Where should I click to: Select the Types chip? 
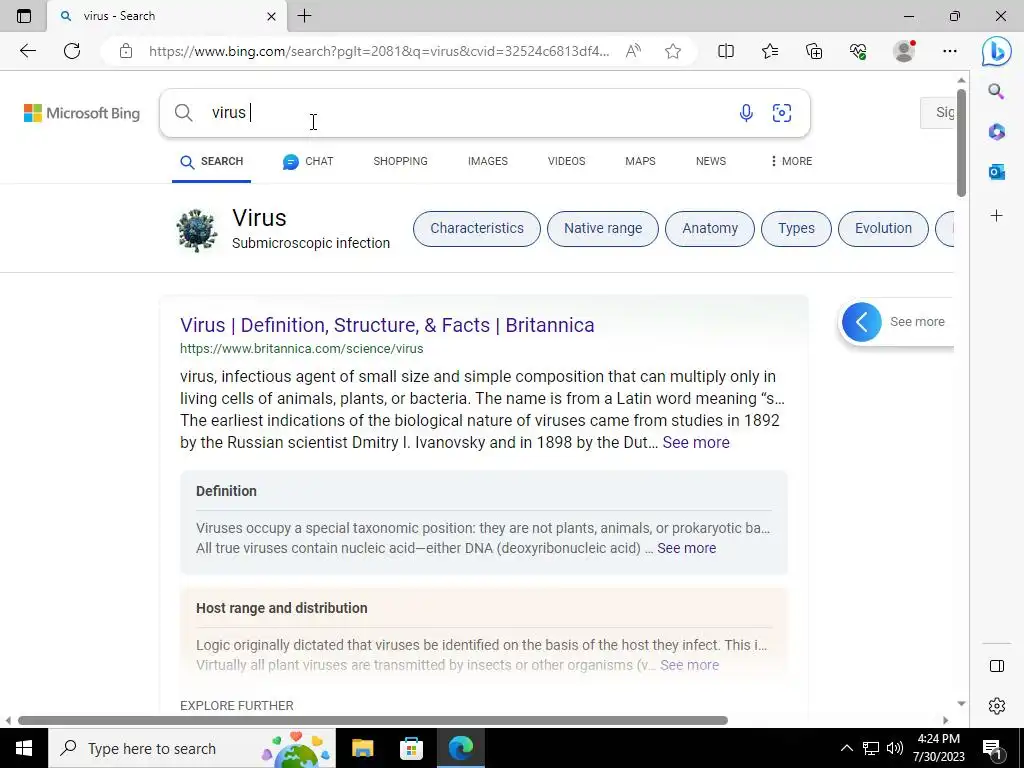[796, 229]
